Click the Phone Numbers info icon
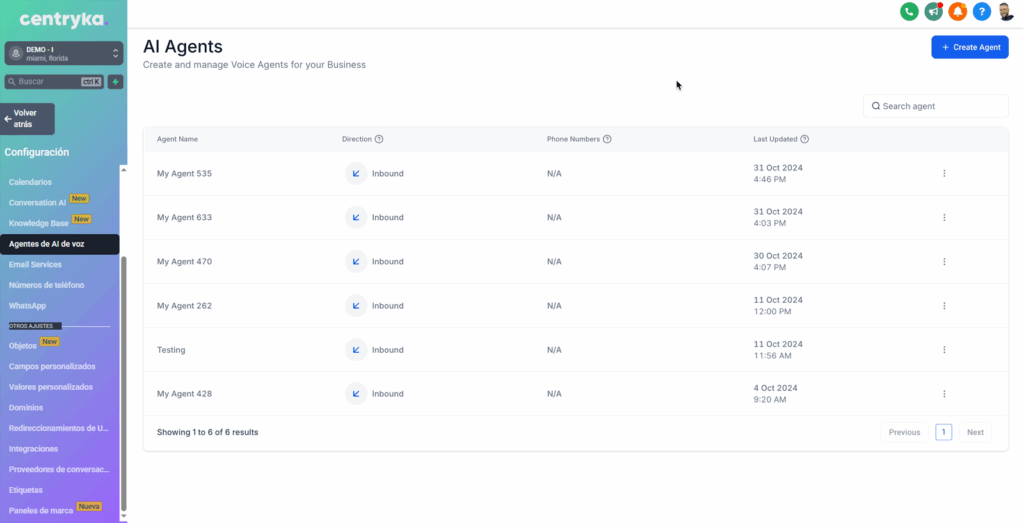The height and width of the screenshot is (523, 1024). tap(607, 139)
